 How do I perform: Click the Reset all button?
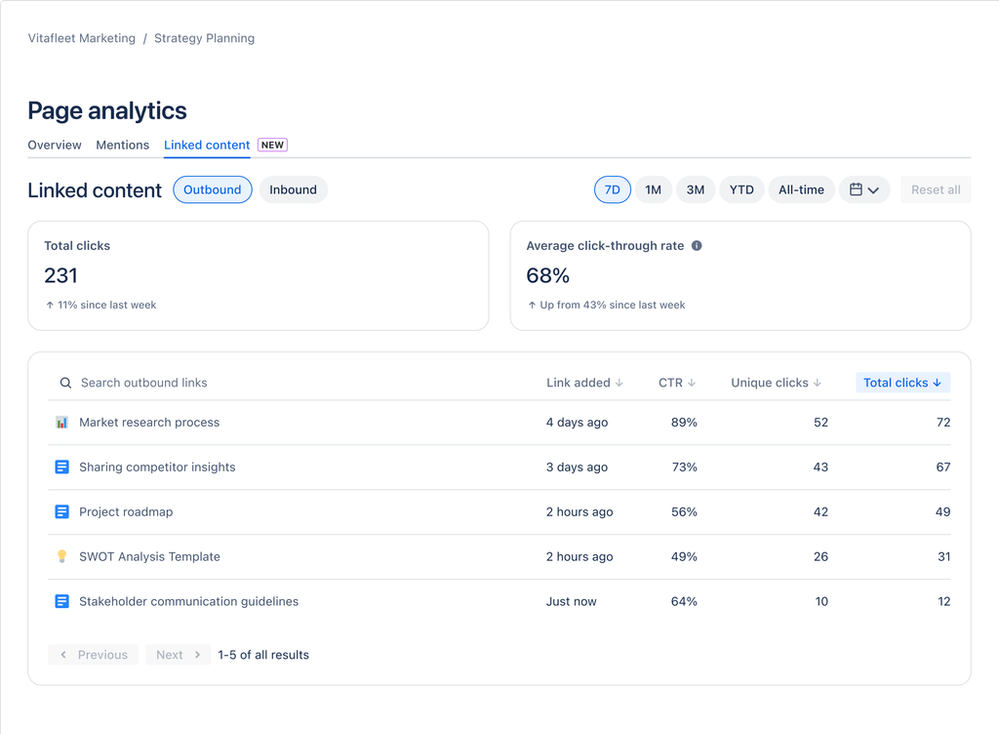(x=935, y=190)
